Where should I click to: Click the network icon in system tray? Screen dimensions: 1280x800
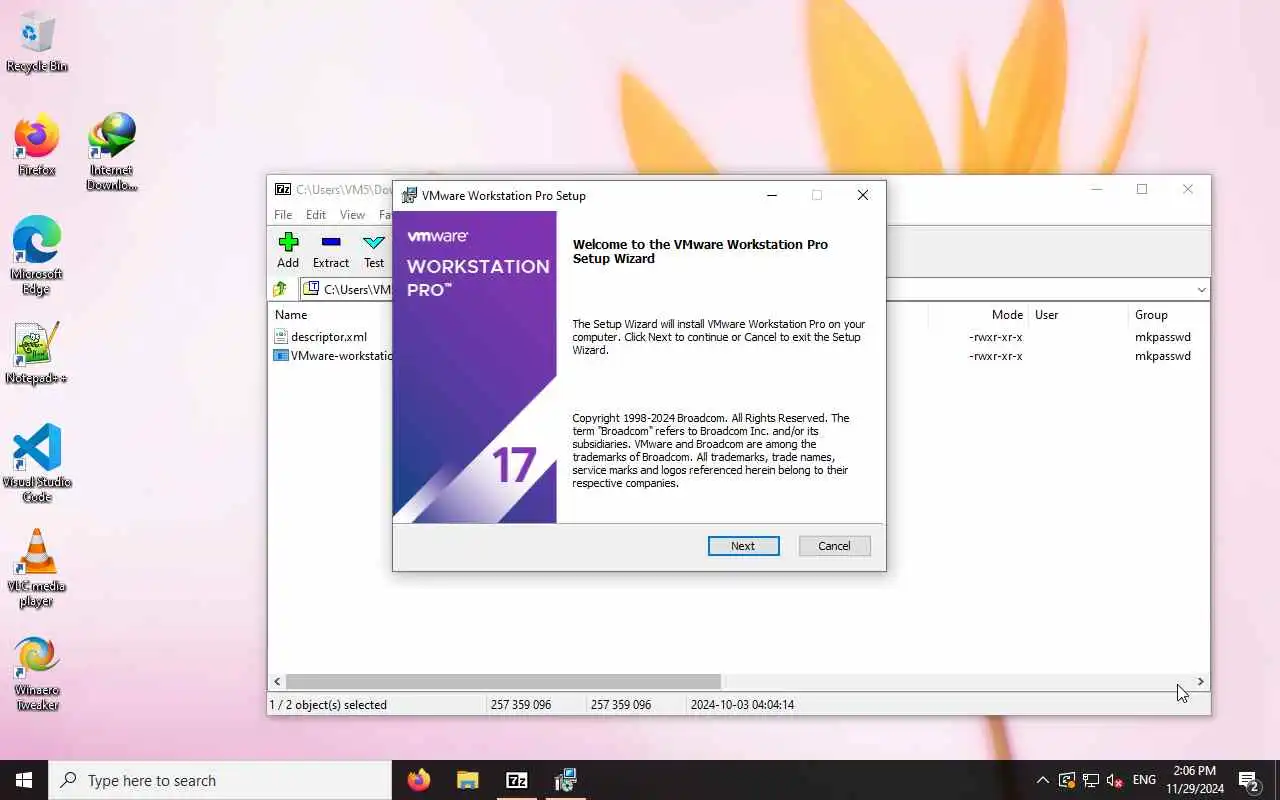[1091, 780]
